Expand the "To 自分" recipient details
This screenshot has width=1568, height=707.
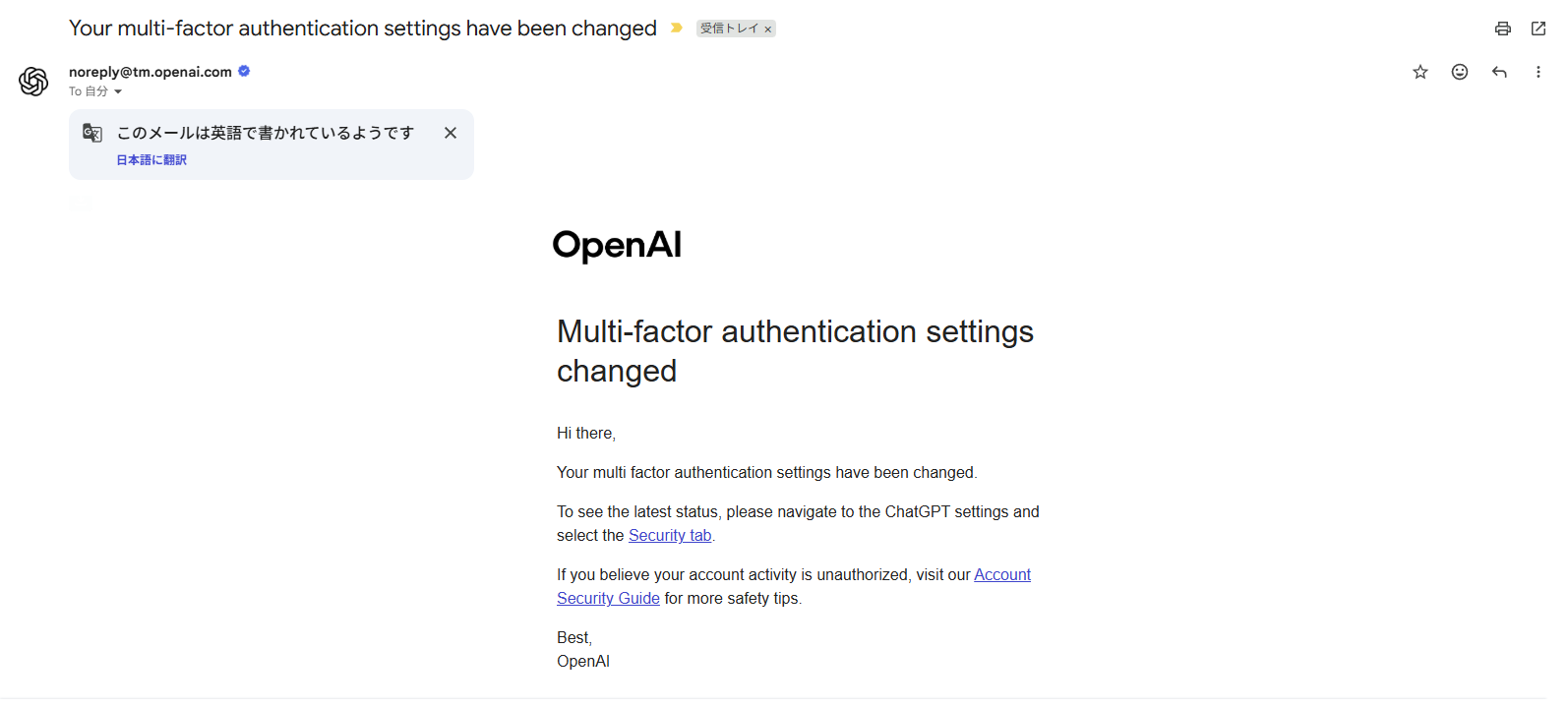[x=118, y=91]
